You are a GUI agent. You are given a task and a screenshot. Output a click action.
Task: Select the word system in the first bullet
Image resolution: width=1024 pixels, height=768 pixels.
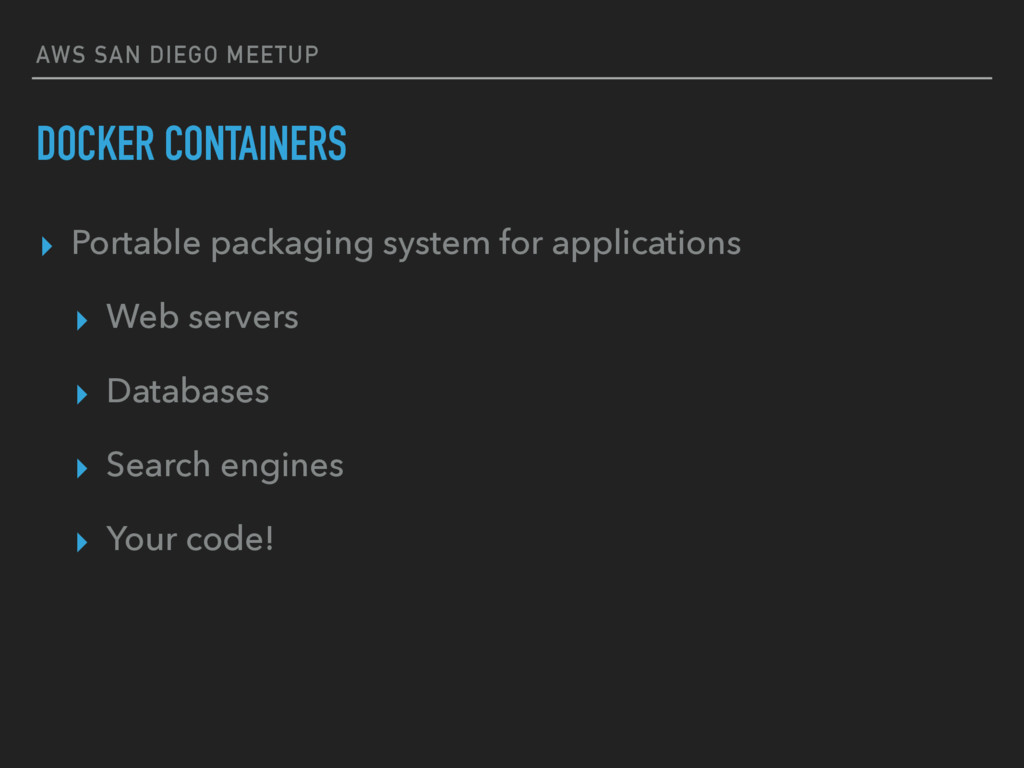(x=436, y=246)
